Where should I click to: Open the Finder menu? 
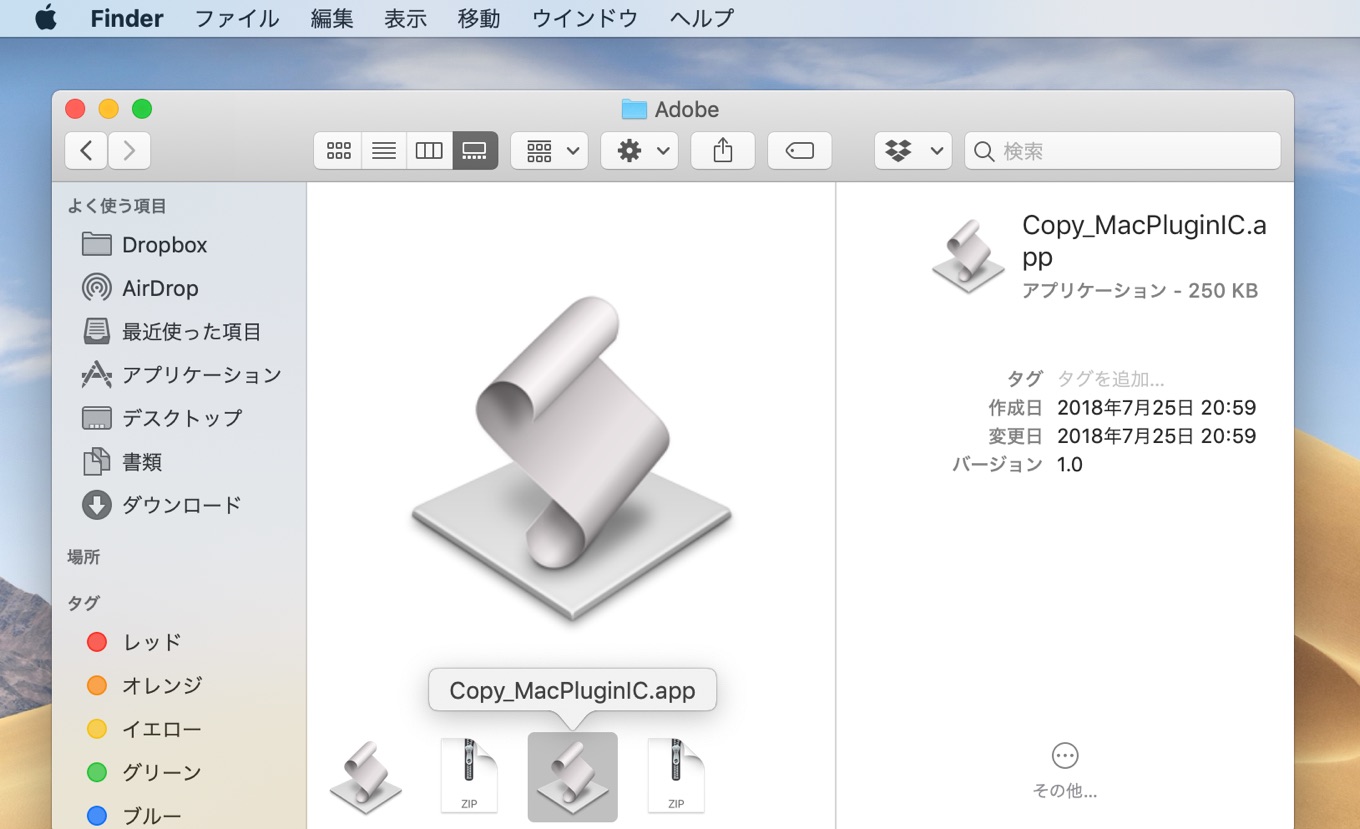pos(127,18)
